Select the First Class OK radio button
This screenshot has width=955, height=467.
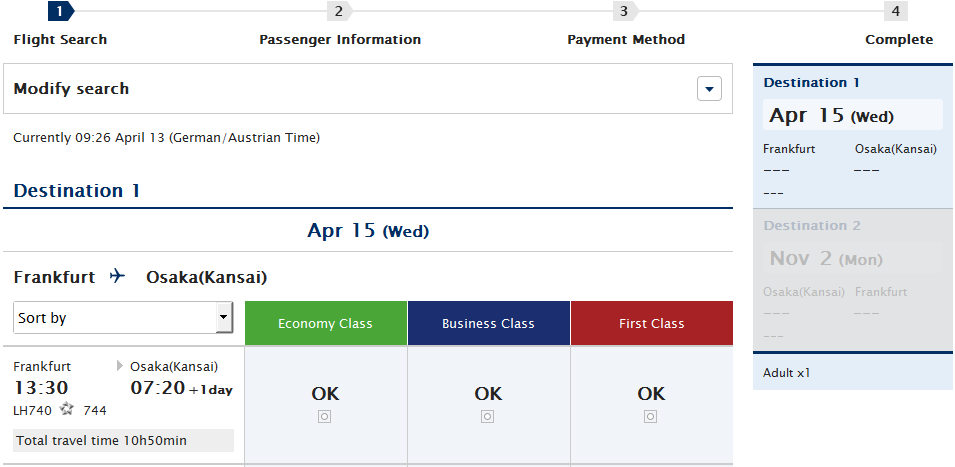pyautogui.click(x=651, y=416)
